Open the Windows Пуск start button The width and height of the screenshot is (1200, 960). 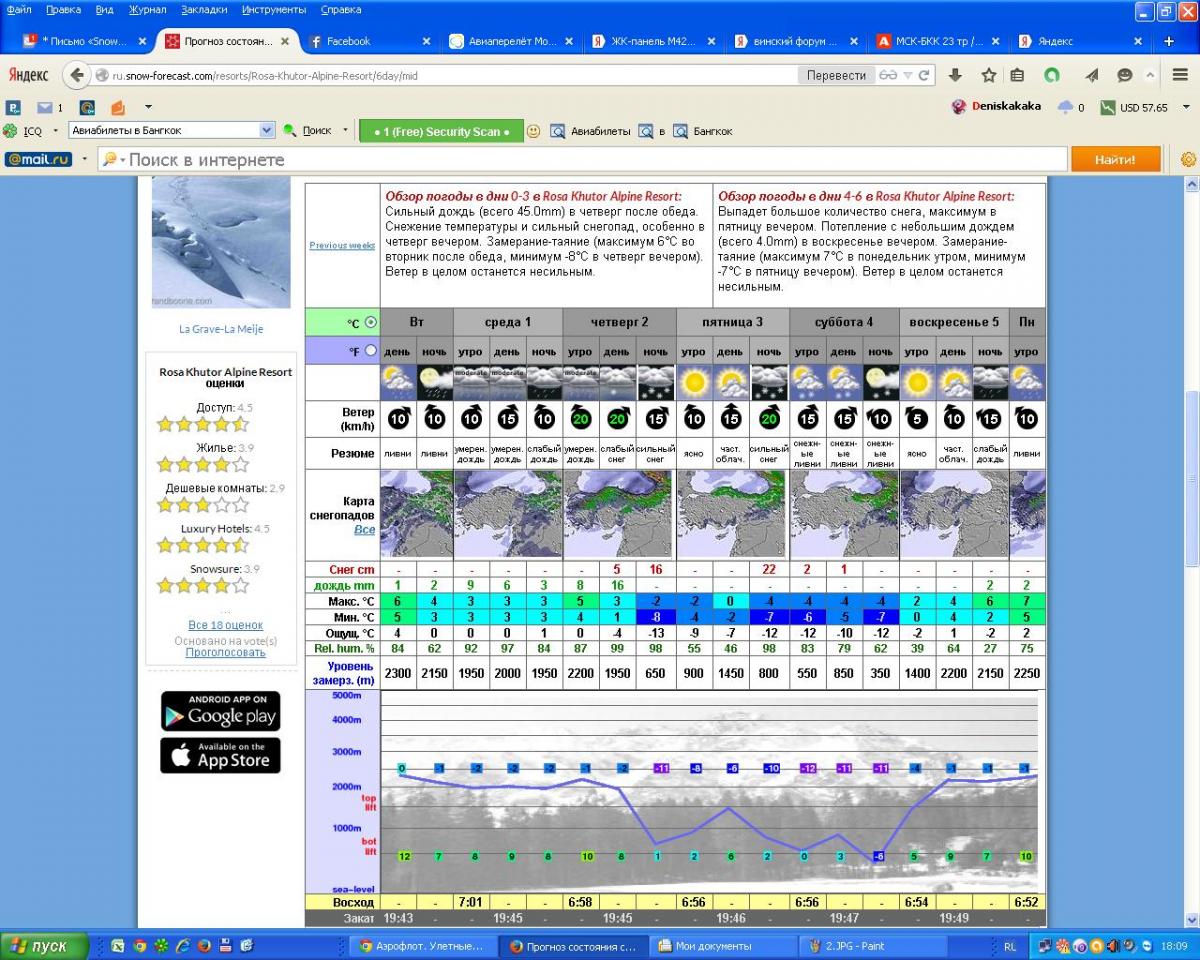[x=42, y=946]
